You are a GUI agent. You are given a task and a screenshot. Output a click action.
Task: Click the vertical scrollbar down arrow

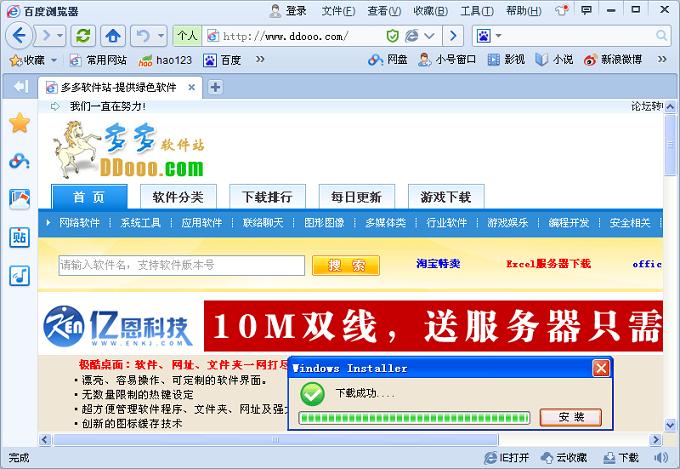click(670, 425)
